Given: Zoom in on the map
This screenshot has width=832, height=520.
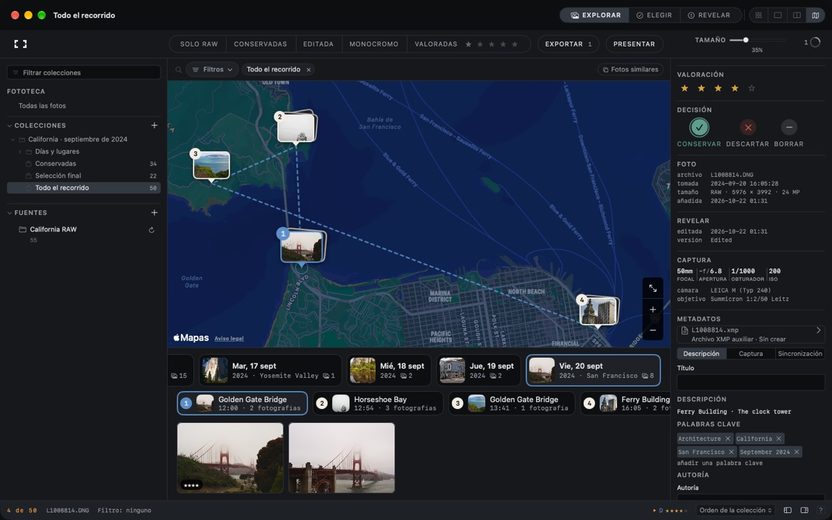Looking at the screenshot, I should pos(653,309).
